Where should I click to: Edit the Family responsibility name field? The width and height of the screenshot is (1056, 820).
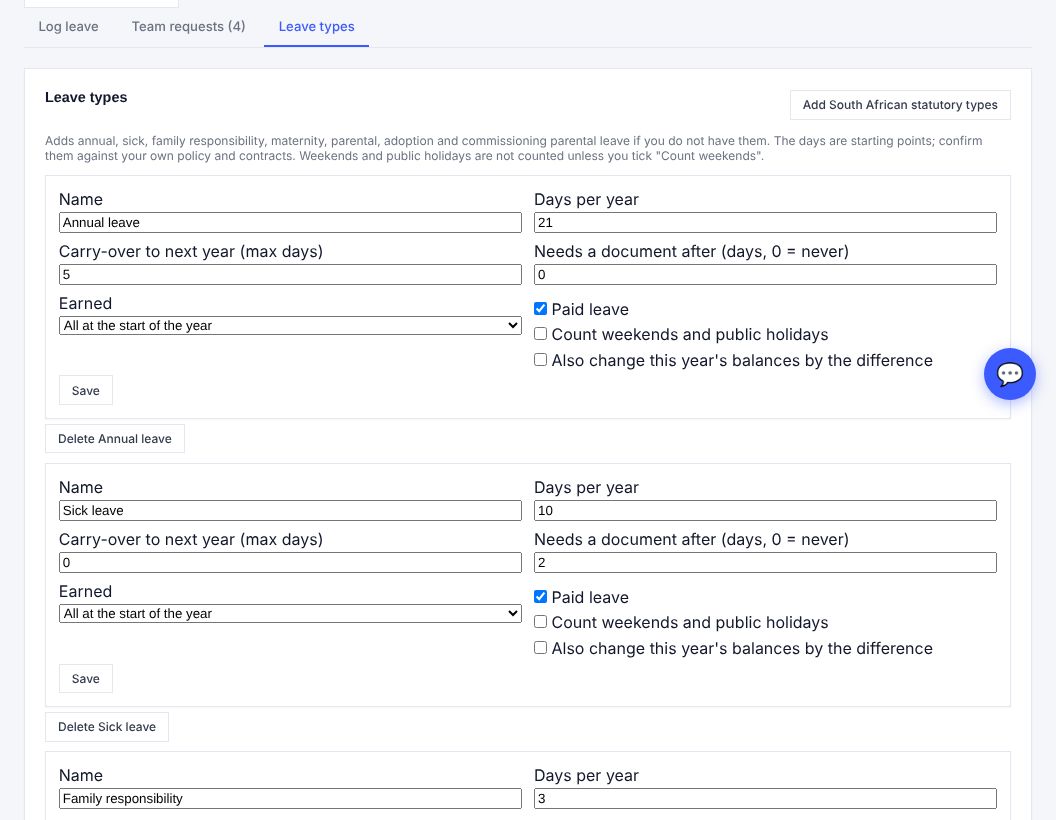(290, 798)
